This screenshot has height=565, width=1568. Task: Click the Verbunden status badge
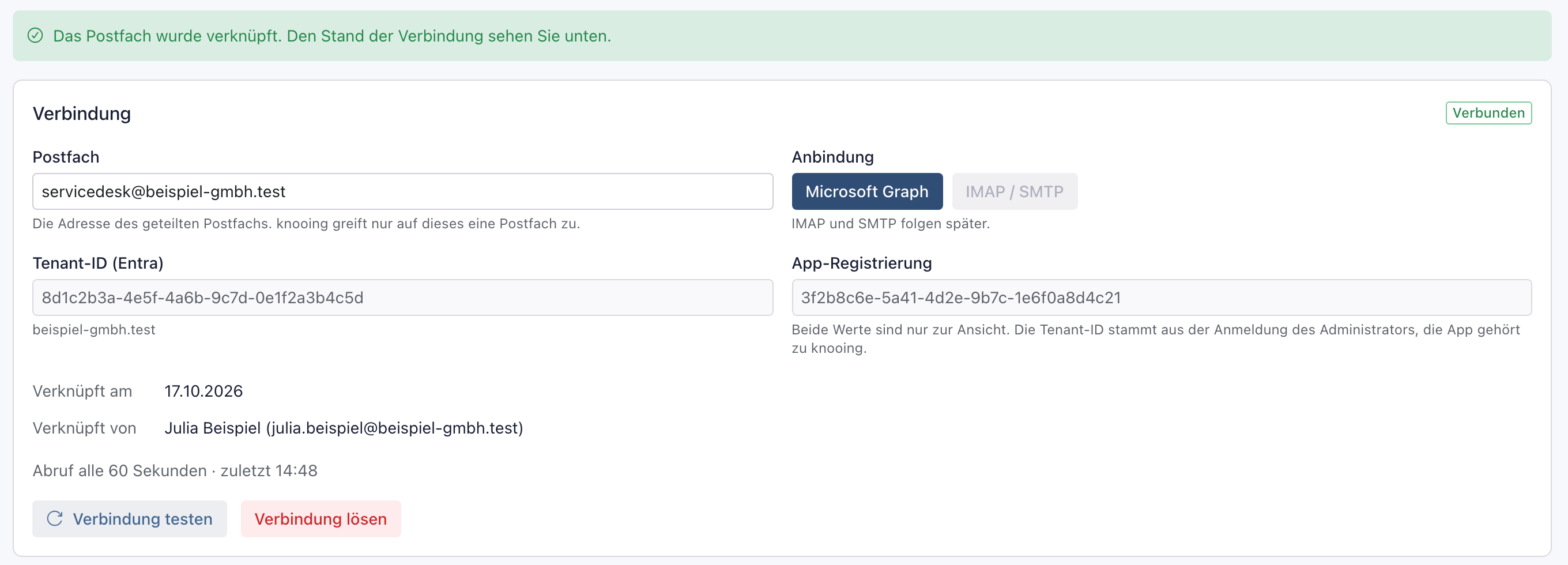coord(1488,112)
